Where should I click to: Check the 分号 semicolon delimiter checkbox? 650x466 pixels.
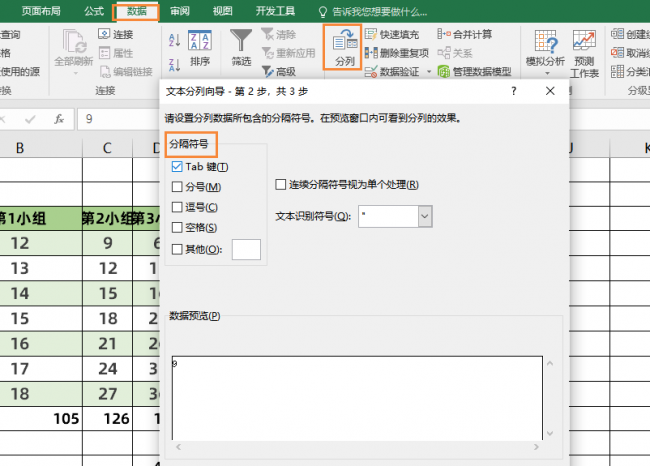pos(177,187)
